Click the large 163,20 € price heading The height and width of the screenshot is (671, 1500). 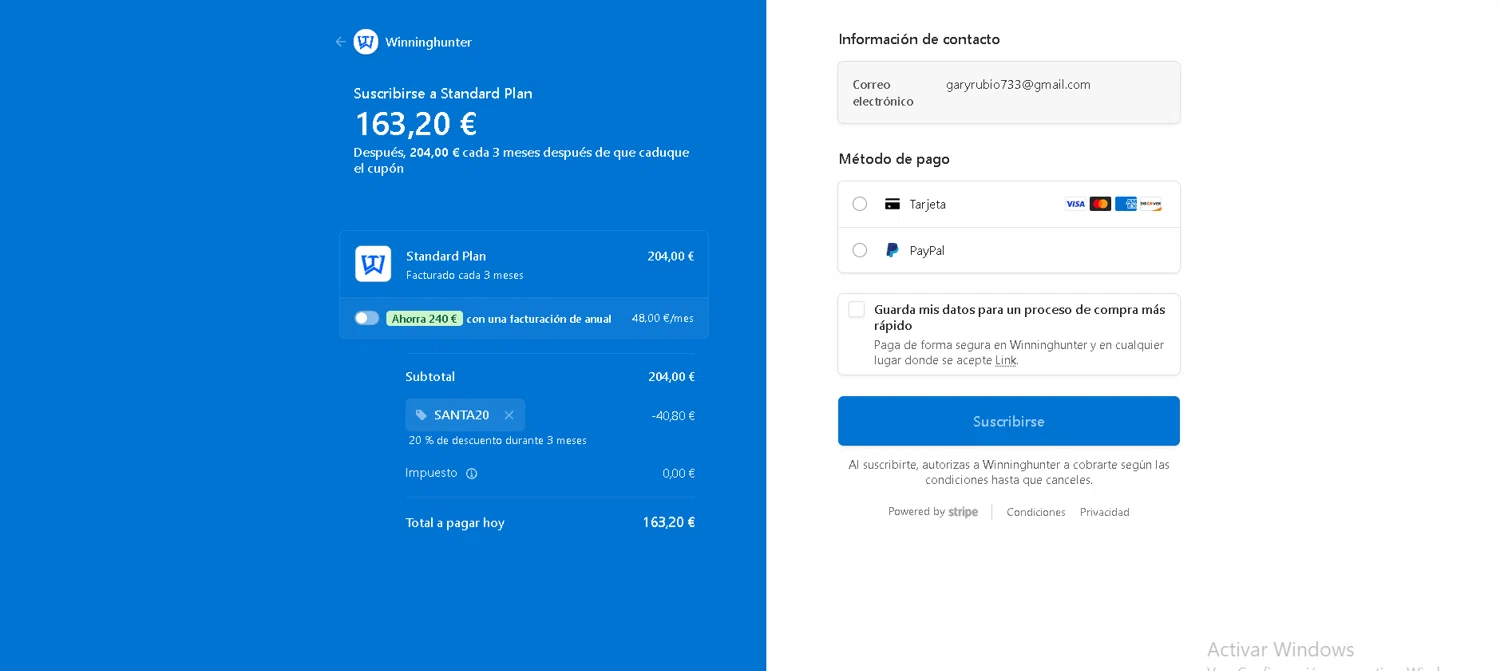pyautogui.click(x=415, y=124)
